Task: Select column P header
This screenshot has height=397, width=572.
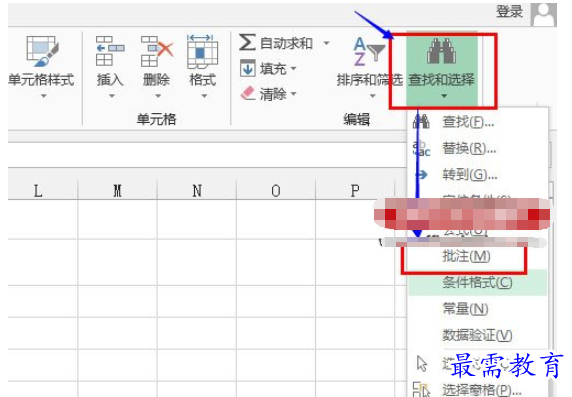Action: click(x=355, y=190)
